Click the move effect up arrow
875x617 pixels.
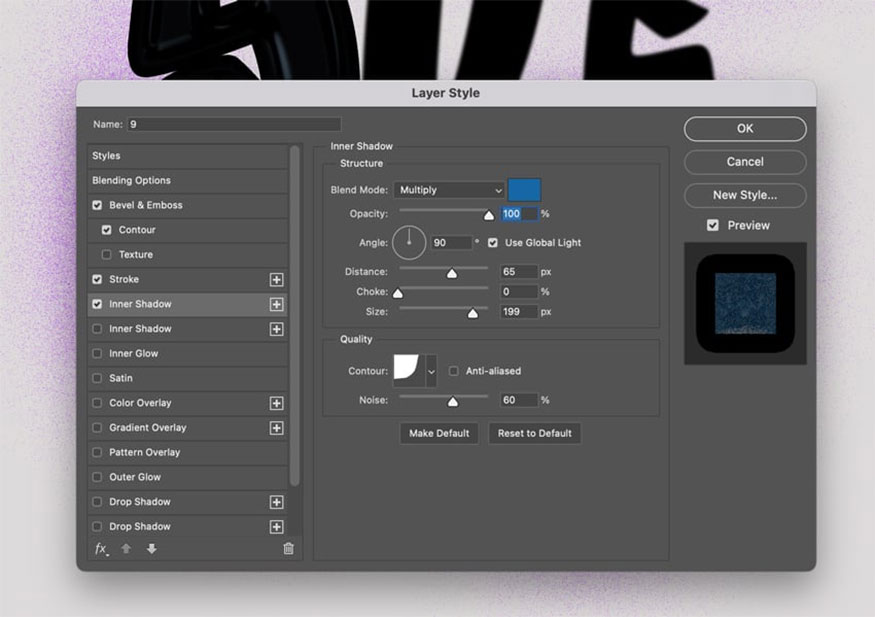[x=126, y=549]
